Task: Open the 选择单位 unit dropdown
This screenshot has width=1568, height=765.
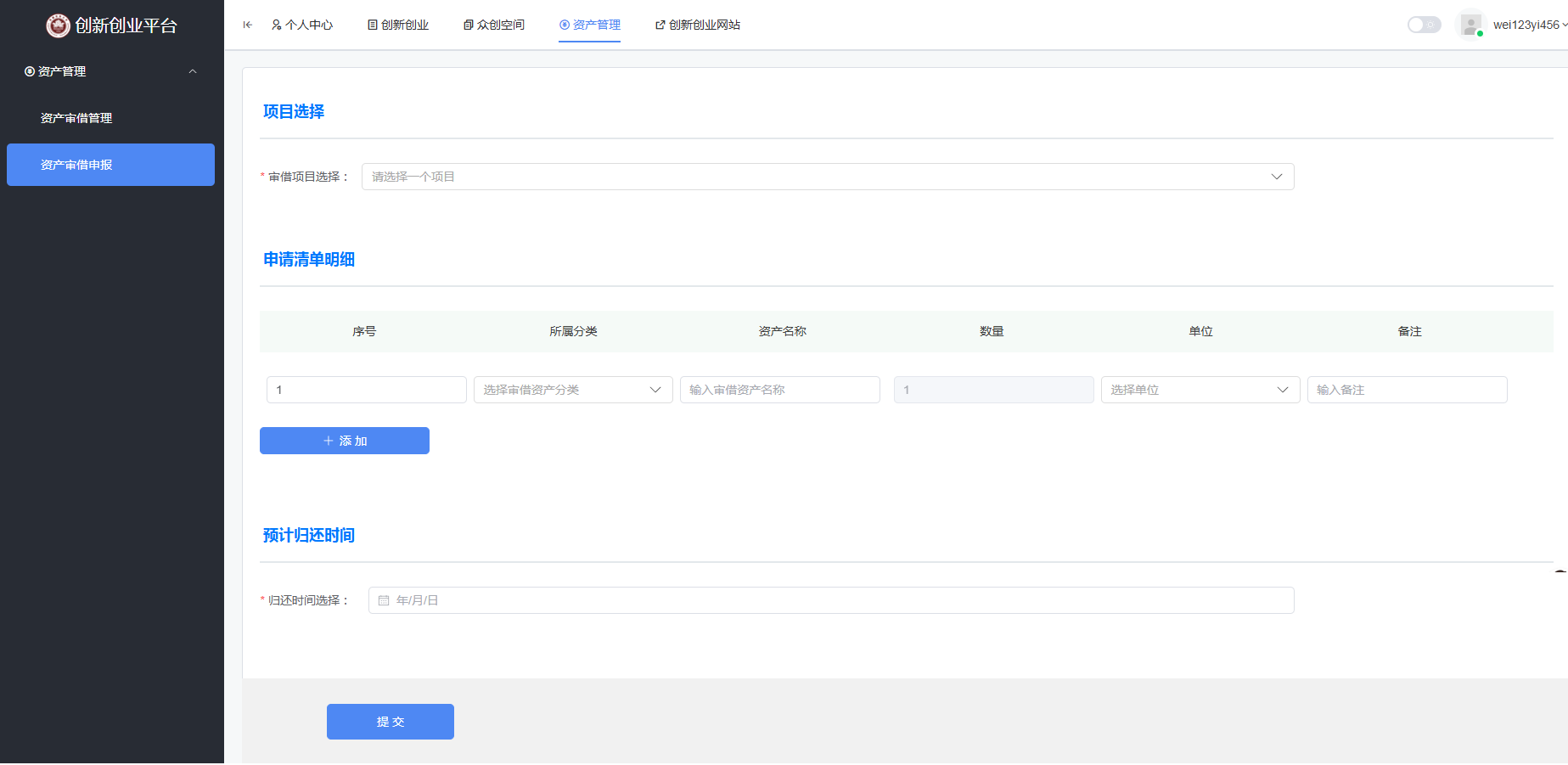Action: (1200, 390)
